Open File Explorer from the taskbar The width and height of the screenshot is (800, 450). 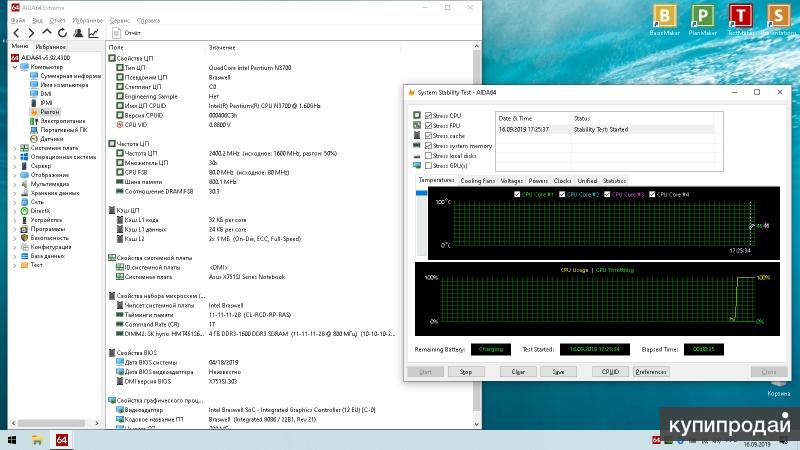click(x=37, y=440)
